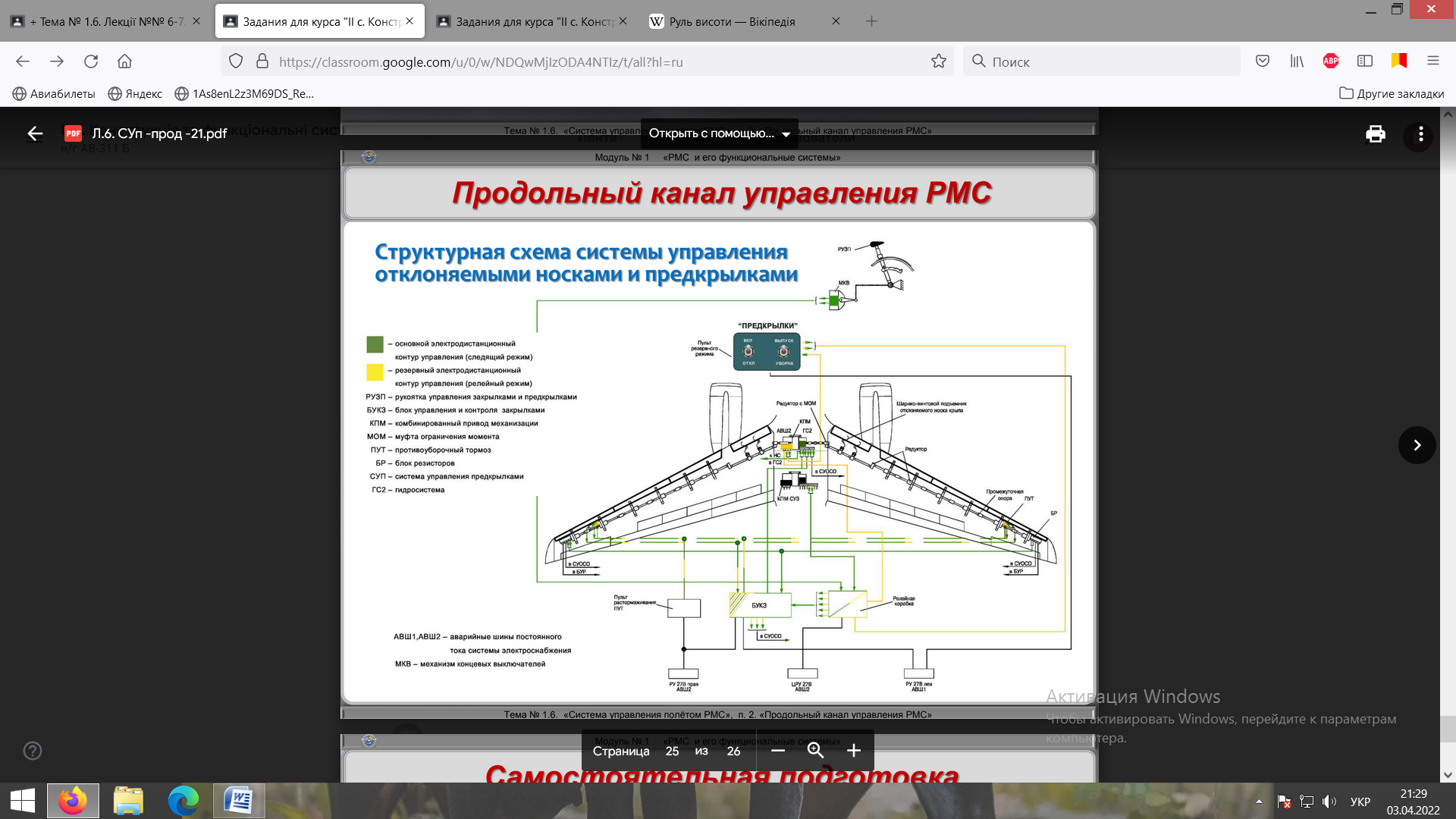Open the Windows Start menu
This screenshot has width=1456, height=819.
tap(23, 801)
